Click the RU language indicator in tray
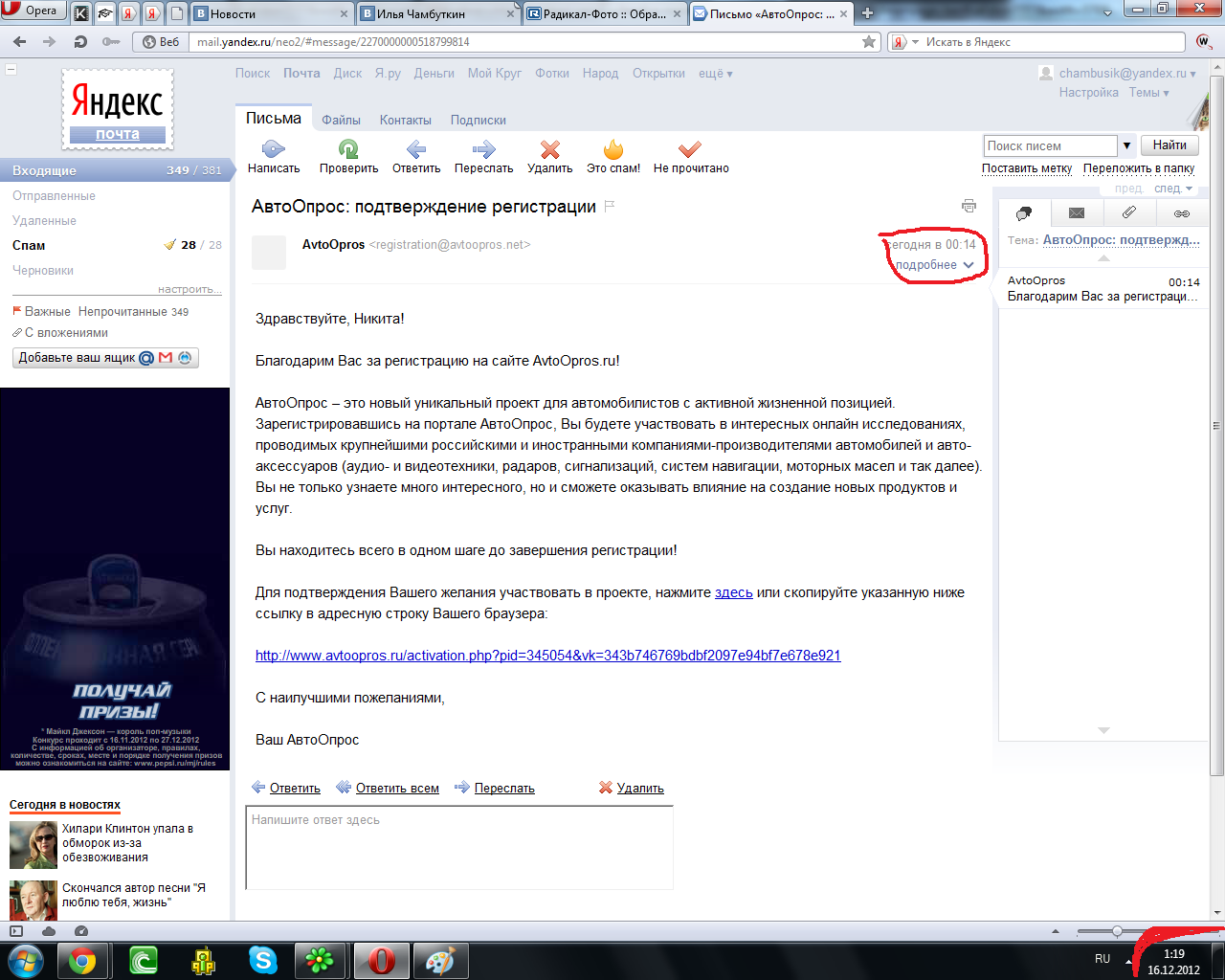 pyautogui.click(x=1102, y=959)
